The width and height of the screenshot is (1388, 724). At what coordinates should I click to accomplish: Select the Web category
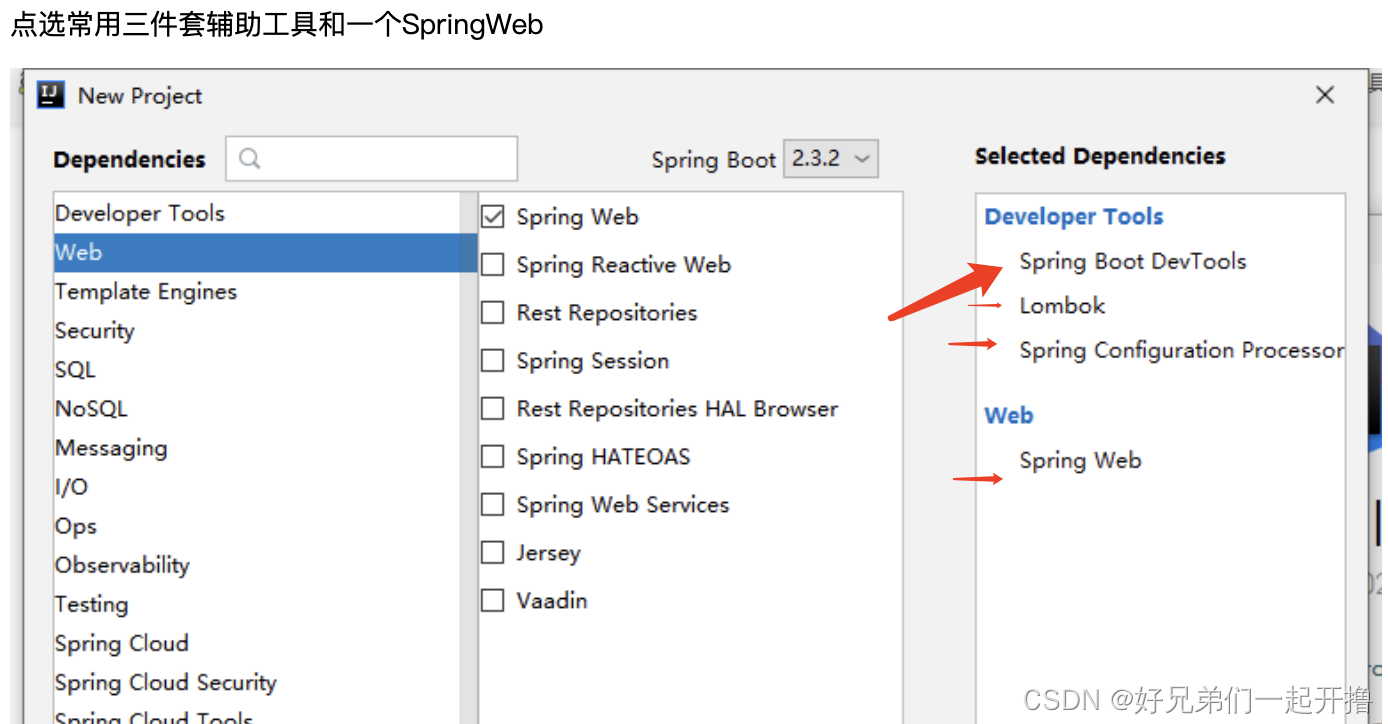point(257,252)
